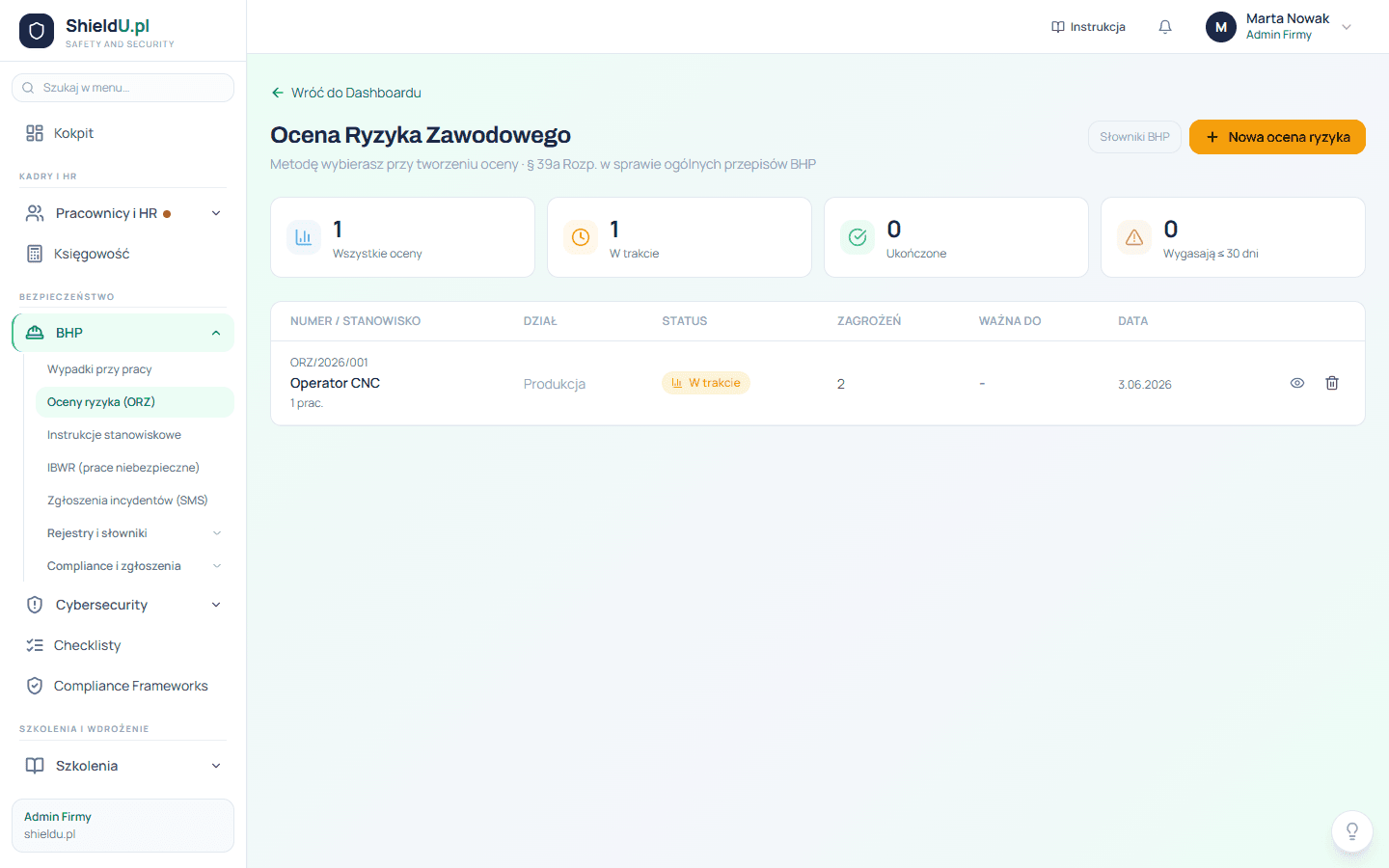
Task: Expand the Szkolenia chevron
Action: (216, 766)
